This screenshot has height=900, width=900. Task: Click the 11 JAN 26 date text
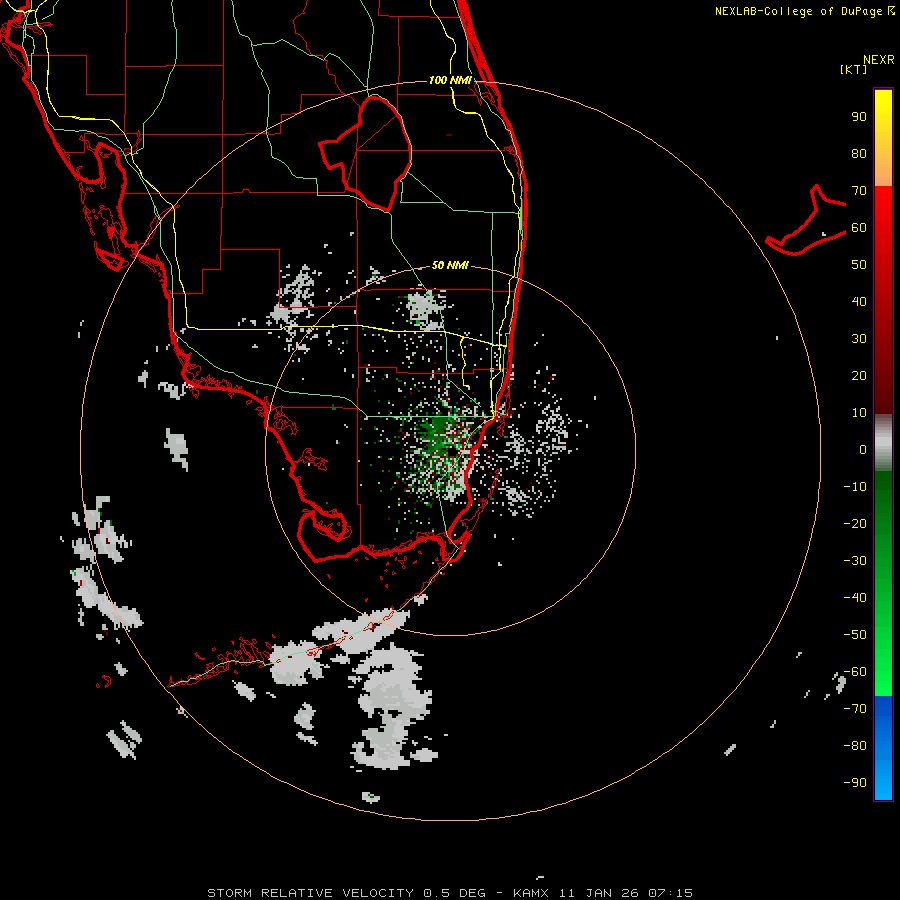pyautogui.click(x=599, y=893)
